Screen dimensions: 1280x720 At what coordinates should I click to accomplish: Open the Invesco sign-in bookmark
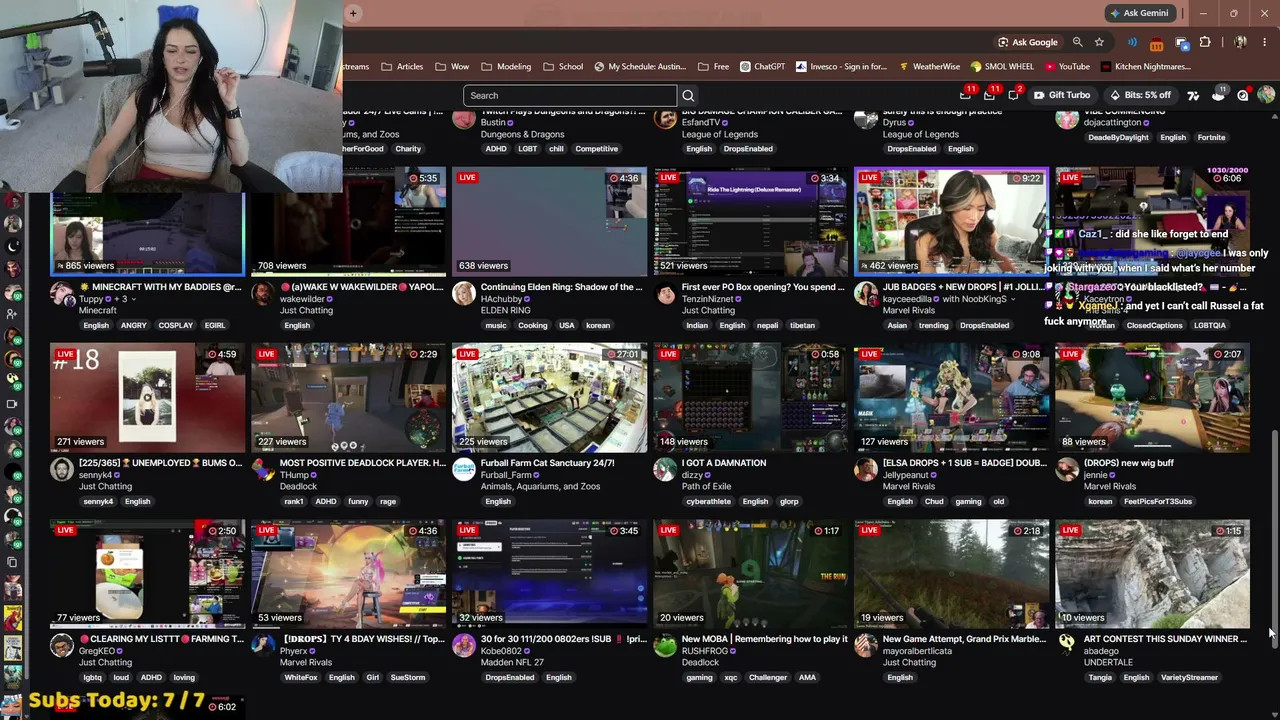(x=841, y=67)
